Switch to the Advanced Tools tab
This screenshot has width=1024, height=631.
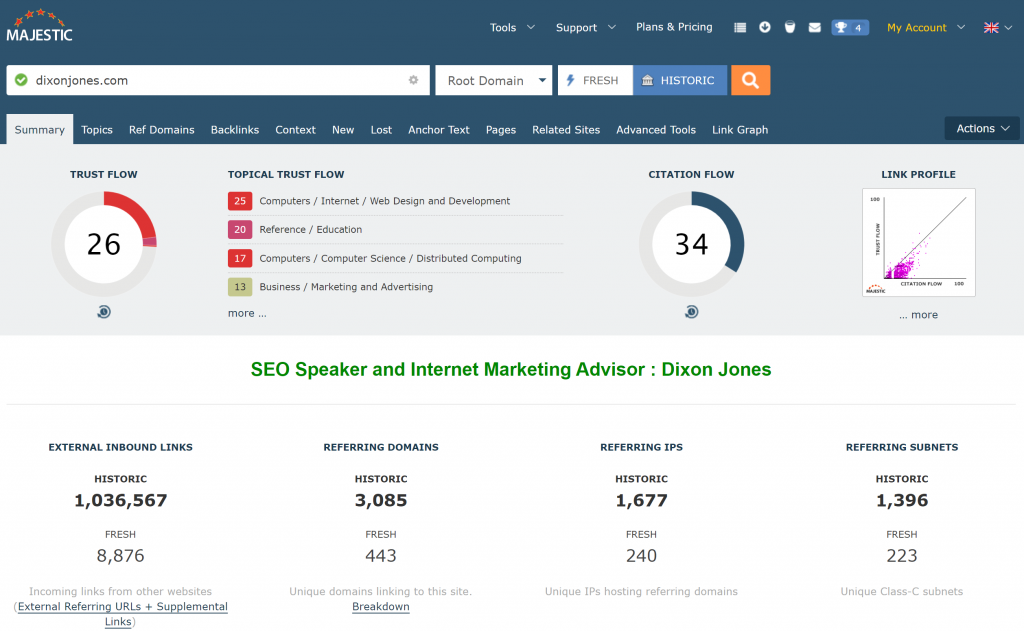[656, 129]
